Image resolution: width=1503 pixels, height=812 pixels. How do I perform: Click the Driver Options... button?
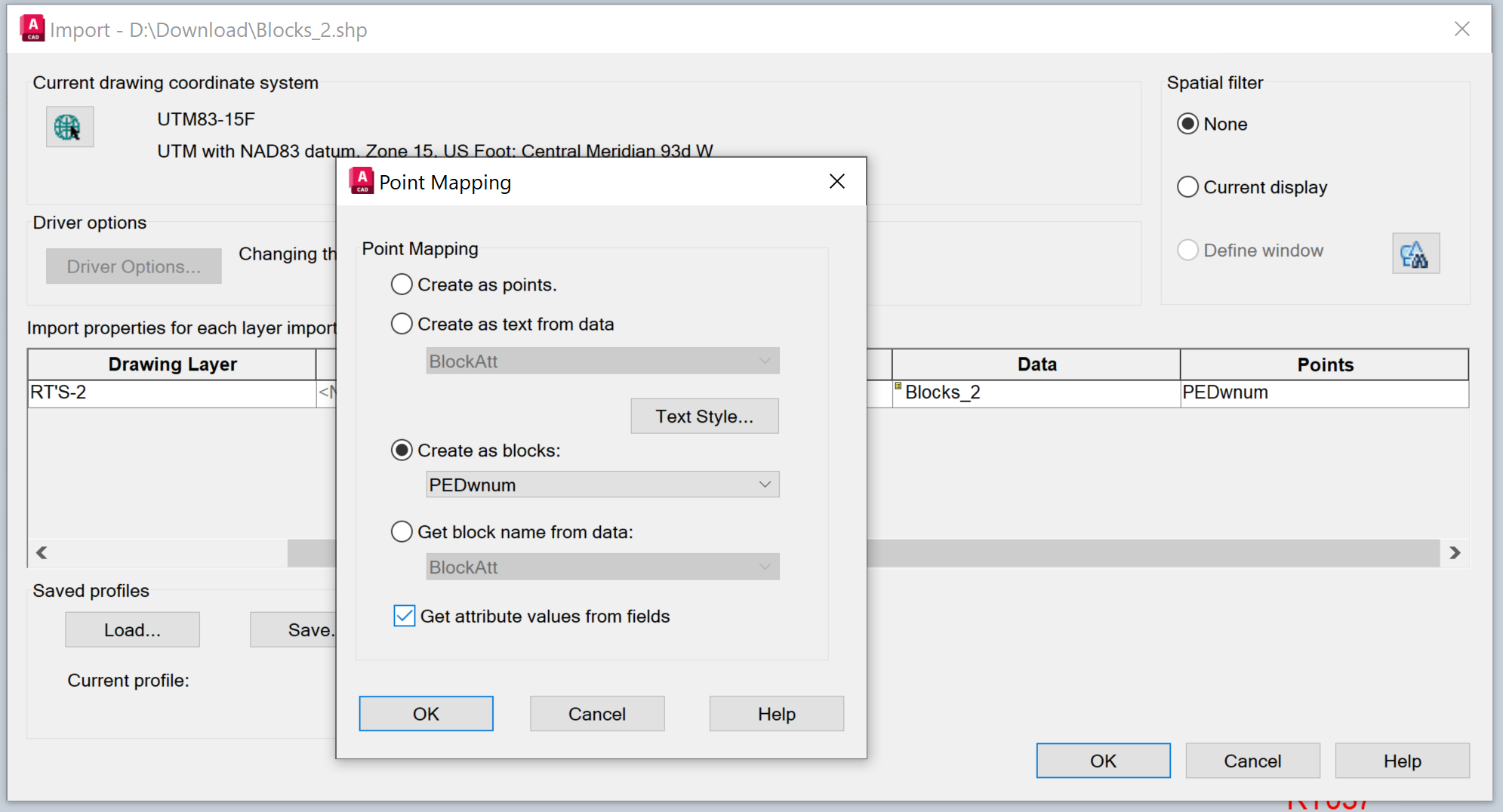(134, 266)
